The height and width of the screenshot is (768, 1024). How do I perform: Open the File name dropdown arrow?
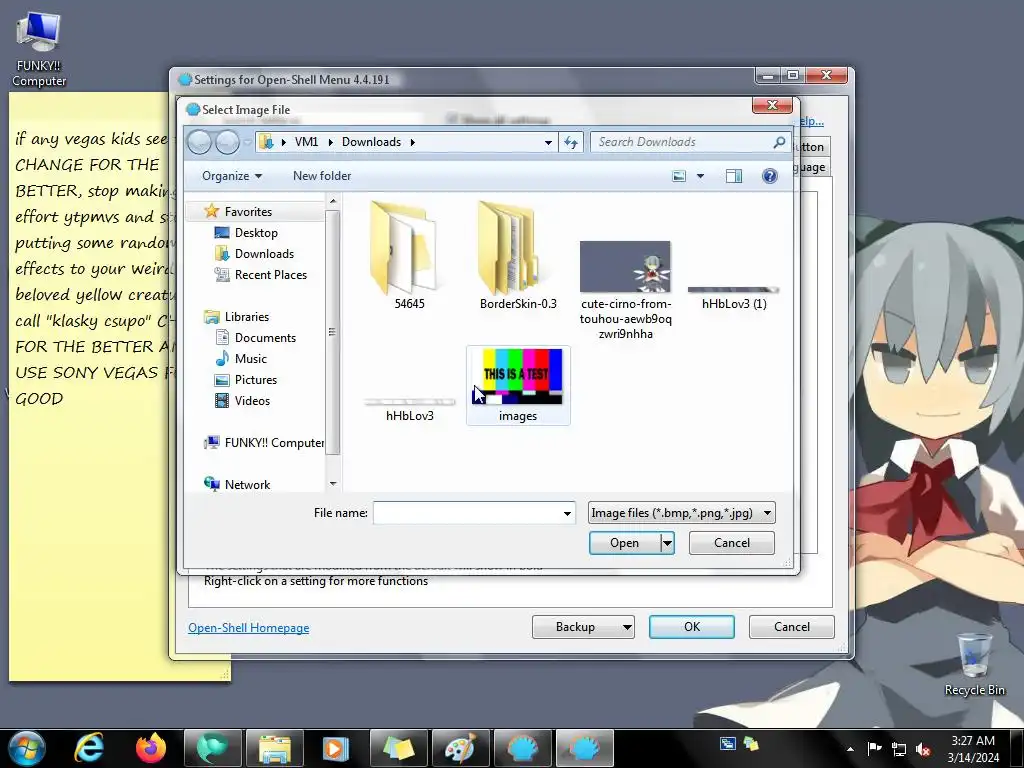(568, 513)
